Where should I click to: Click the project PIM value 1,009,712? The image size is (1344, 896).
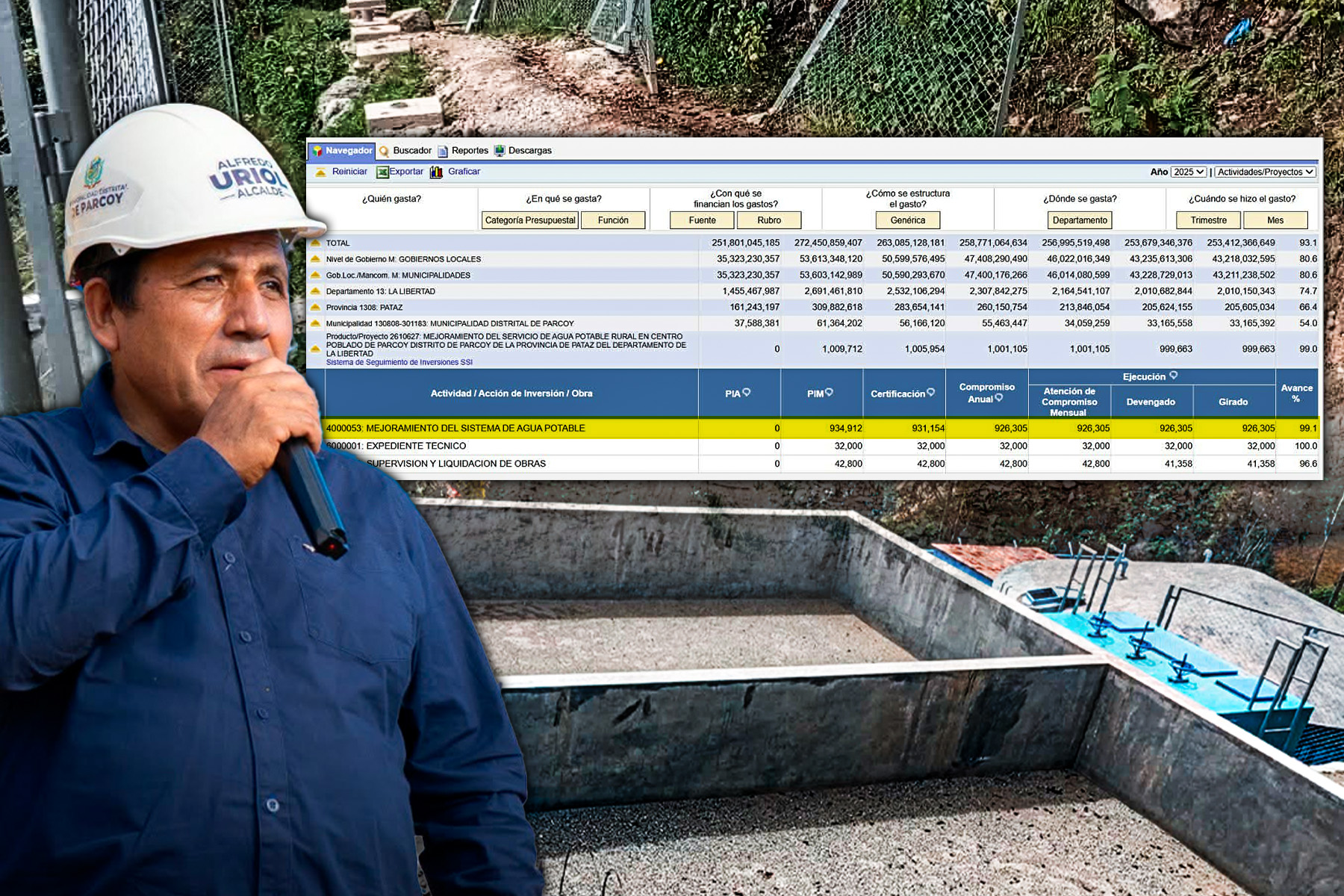click(842, 349)
